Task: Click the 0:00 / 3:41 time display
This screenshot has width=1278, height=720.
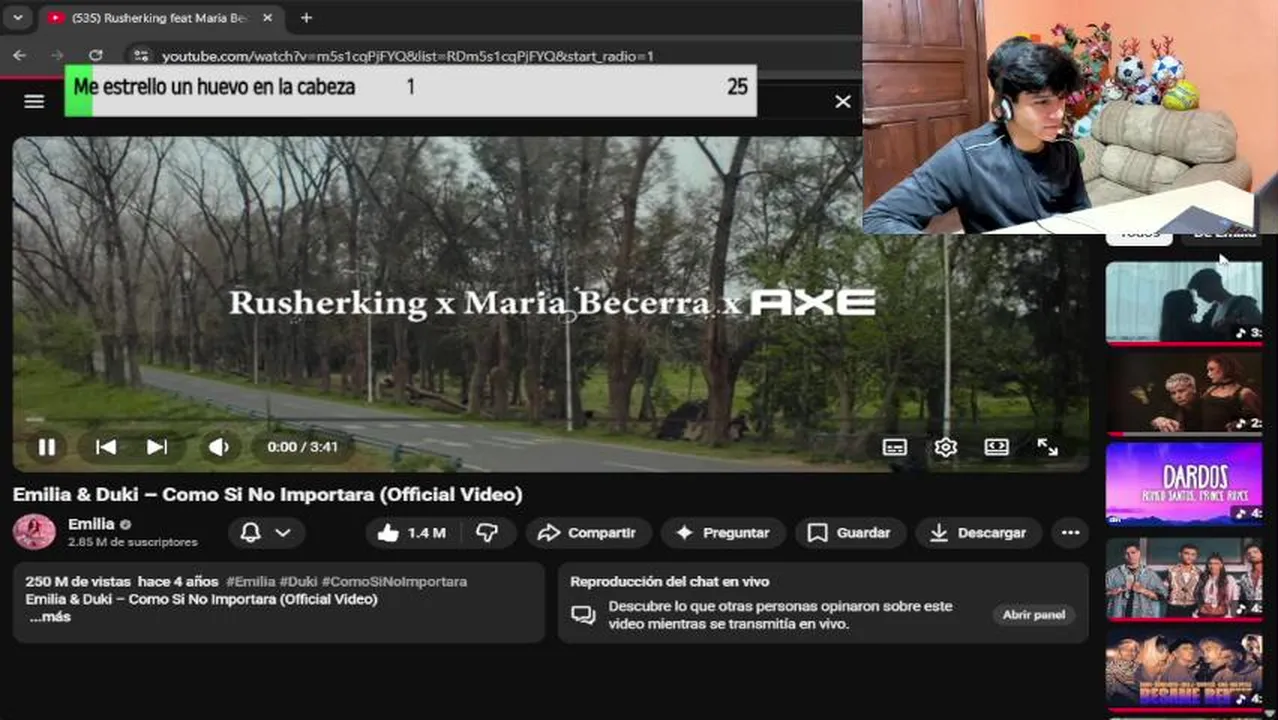Action: [302, 447]
